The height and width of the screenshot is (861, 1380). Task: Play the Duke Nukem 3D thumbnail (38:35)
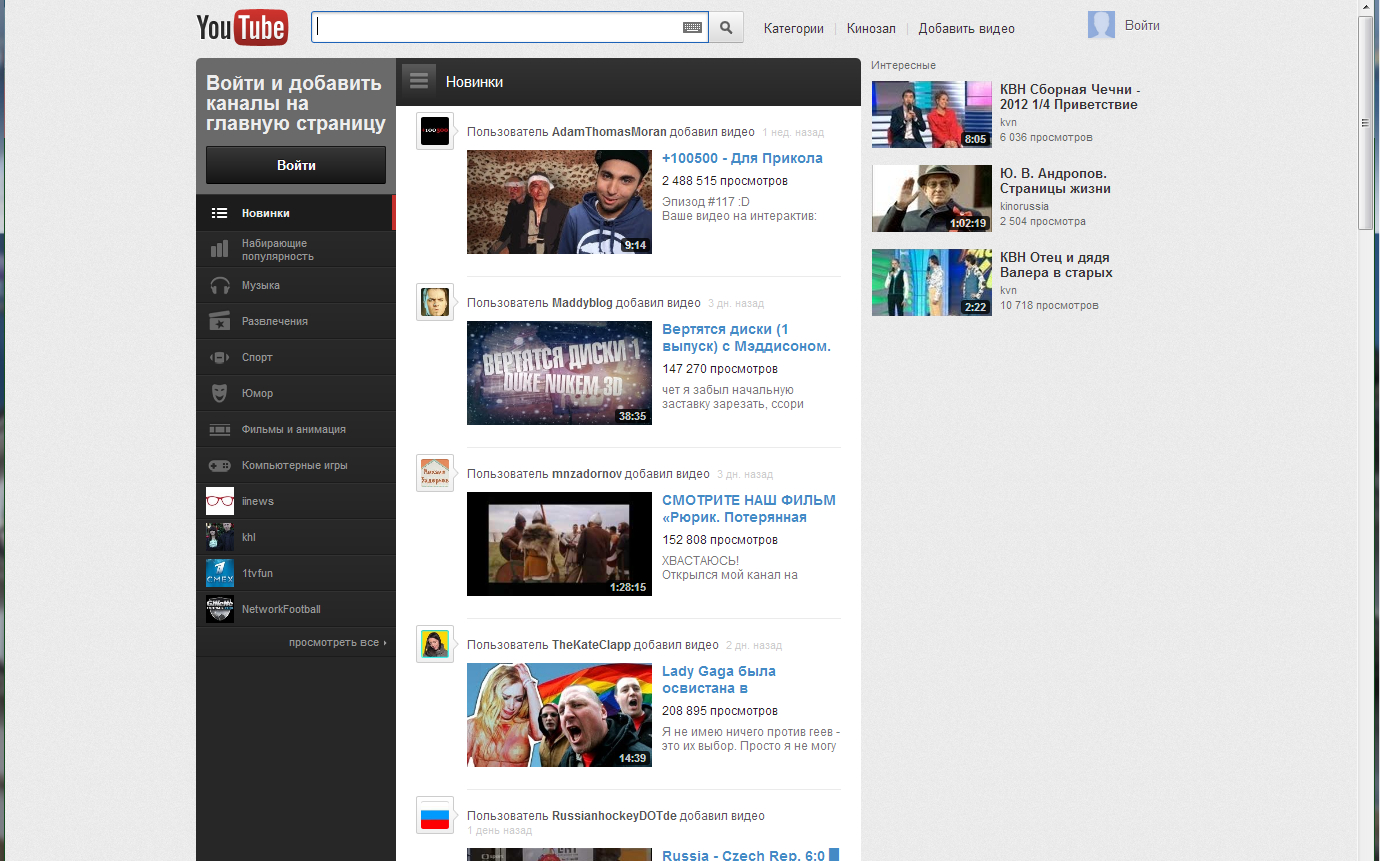559,373
